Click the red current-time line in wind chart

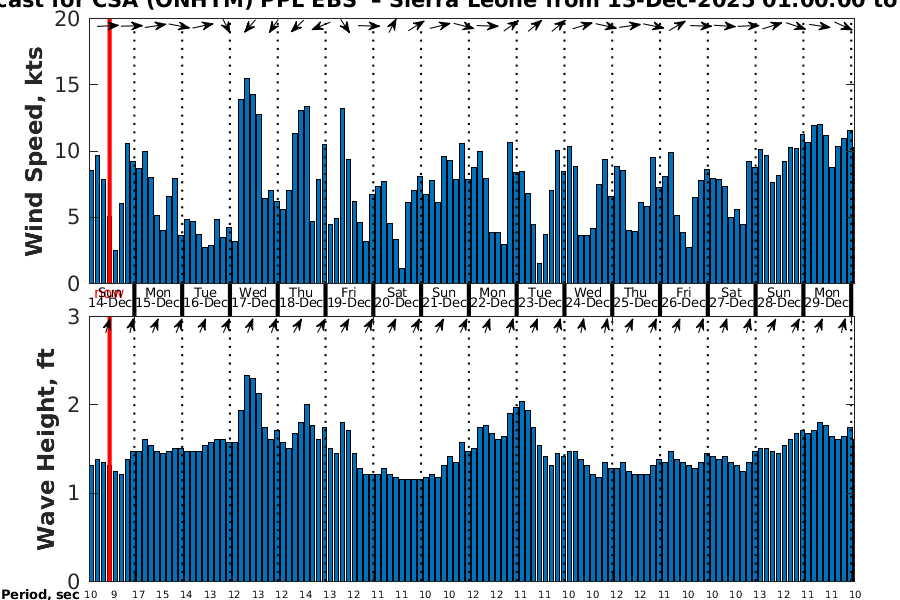click(x=109, y=150)
